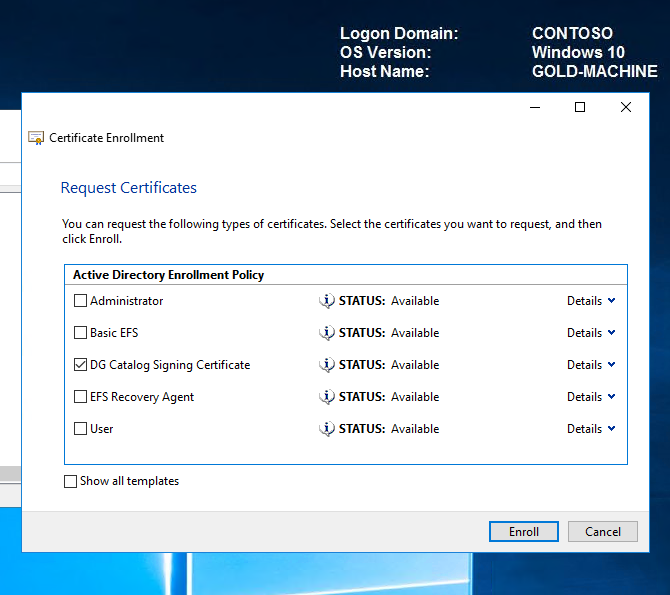The width and height of the screenshot is (670, 595).
Task: Check the Administrator certificate checkbox
Action: tap(81, 301)
